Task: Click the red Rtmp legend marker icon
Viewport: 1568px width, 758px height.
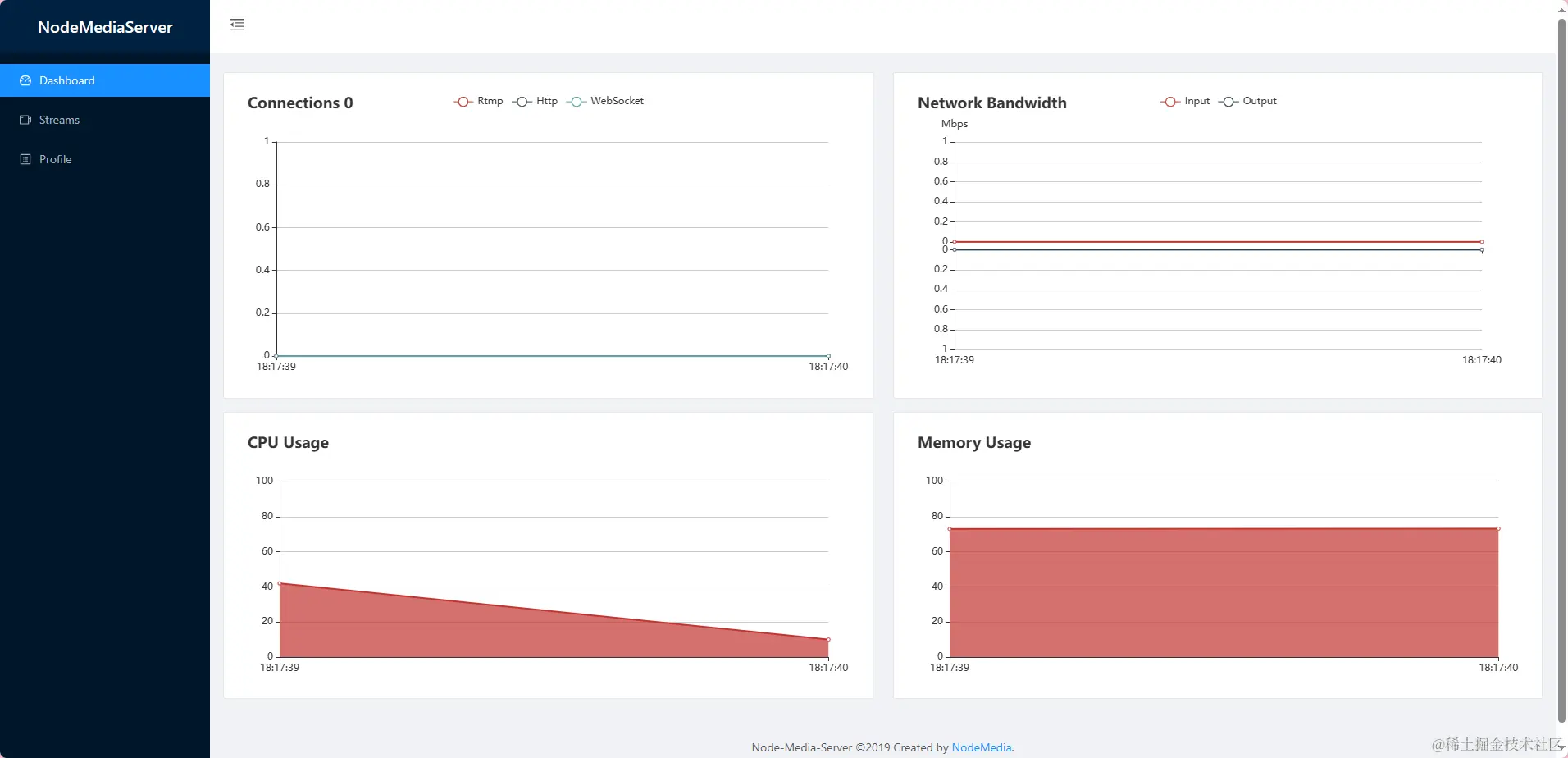Action: (x=463, y=101)
